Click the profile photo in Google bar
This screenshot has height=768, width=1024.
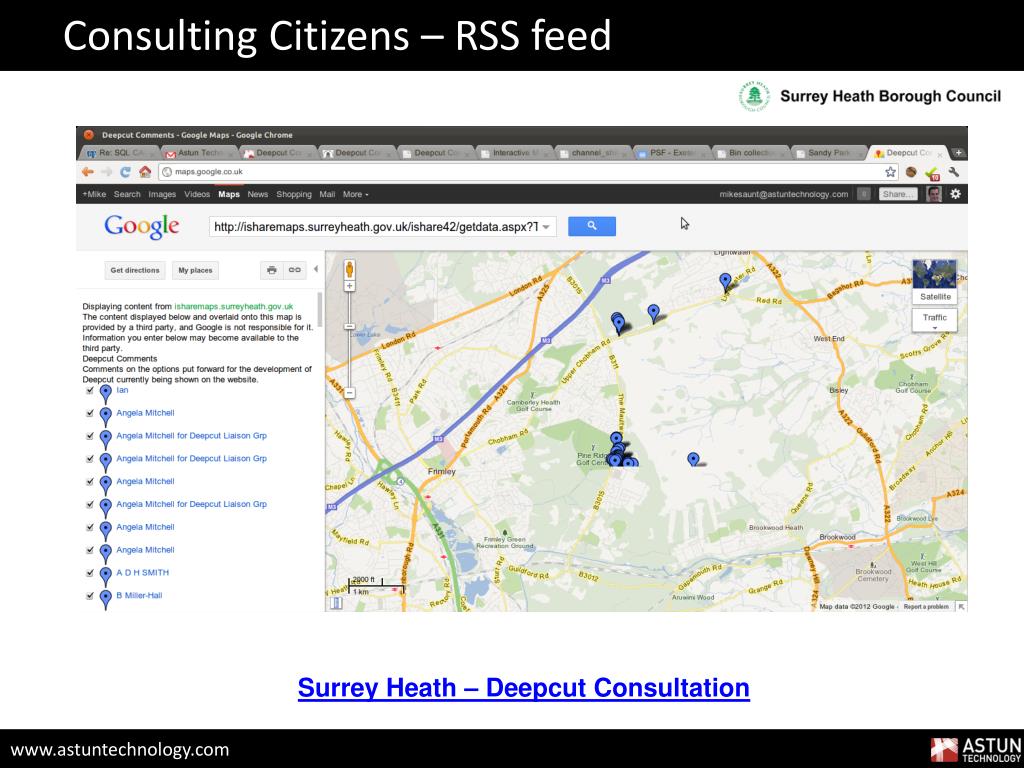click(934, 194)
